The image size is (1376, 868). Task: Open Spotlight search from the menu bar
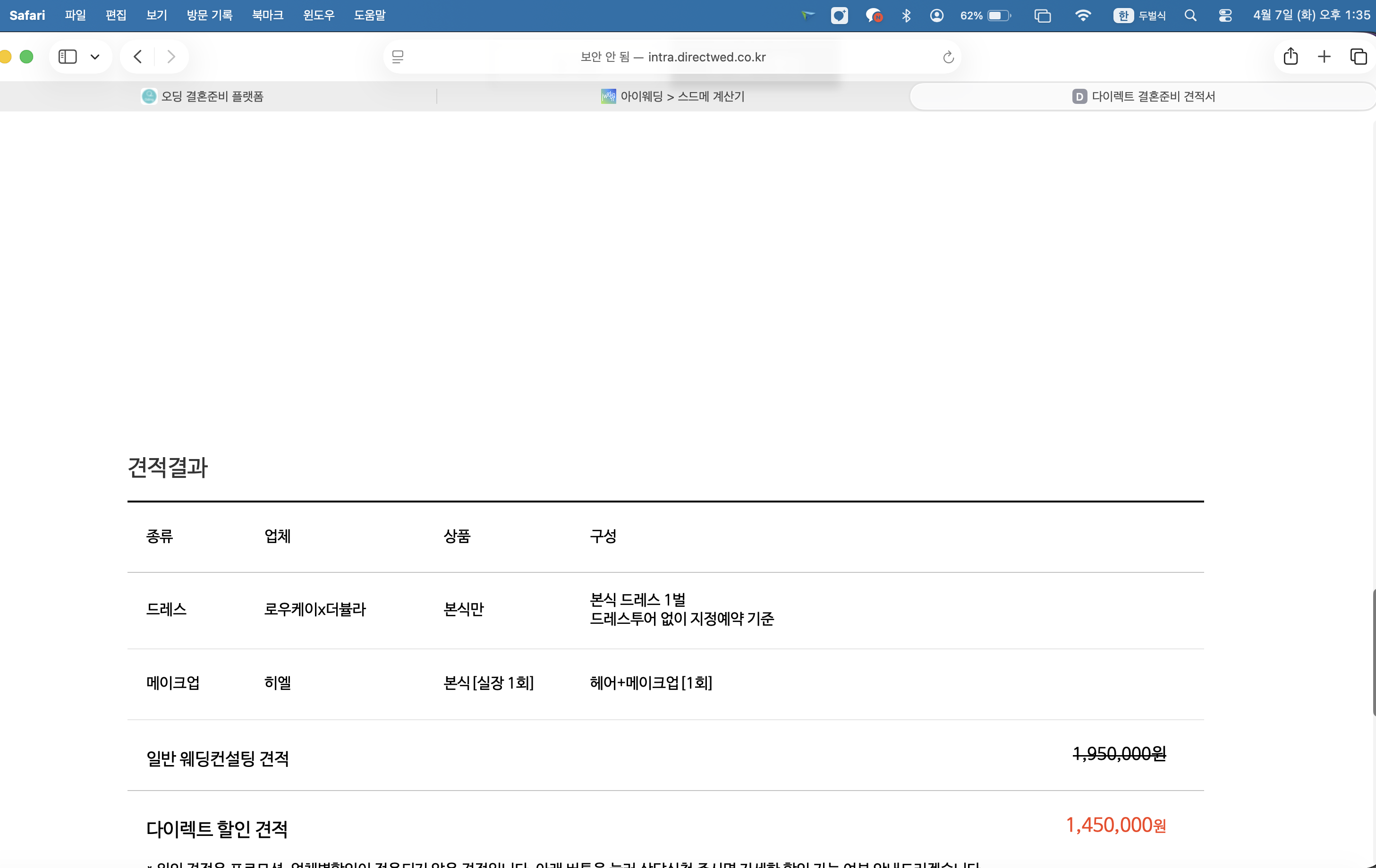1190,16
